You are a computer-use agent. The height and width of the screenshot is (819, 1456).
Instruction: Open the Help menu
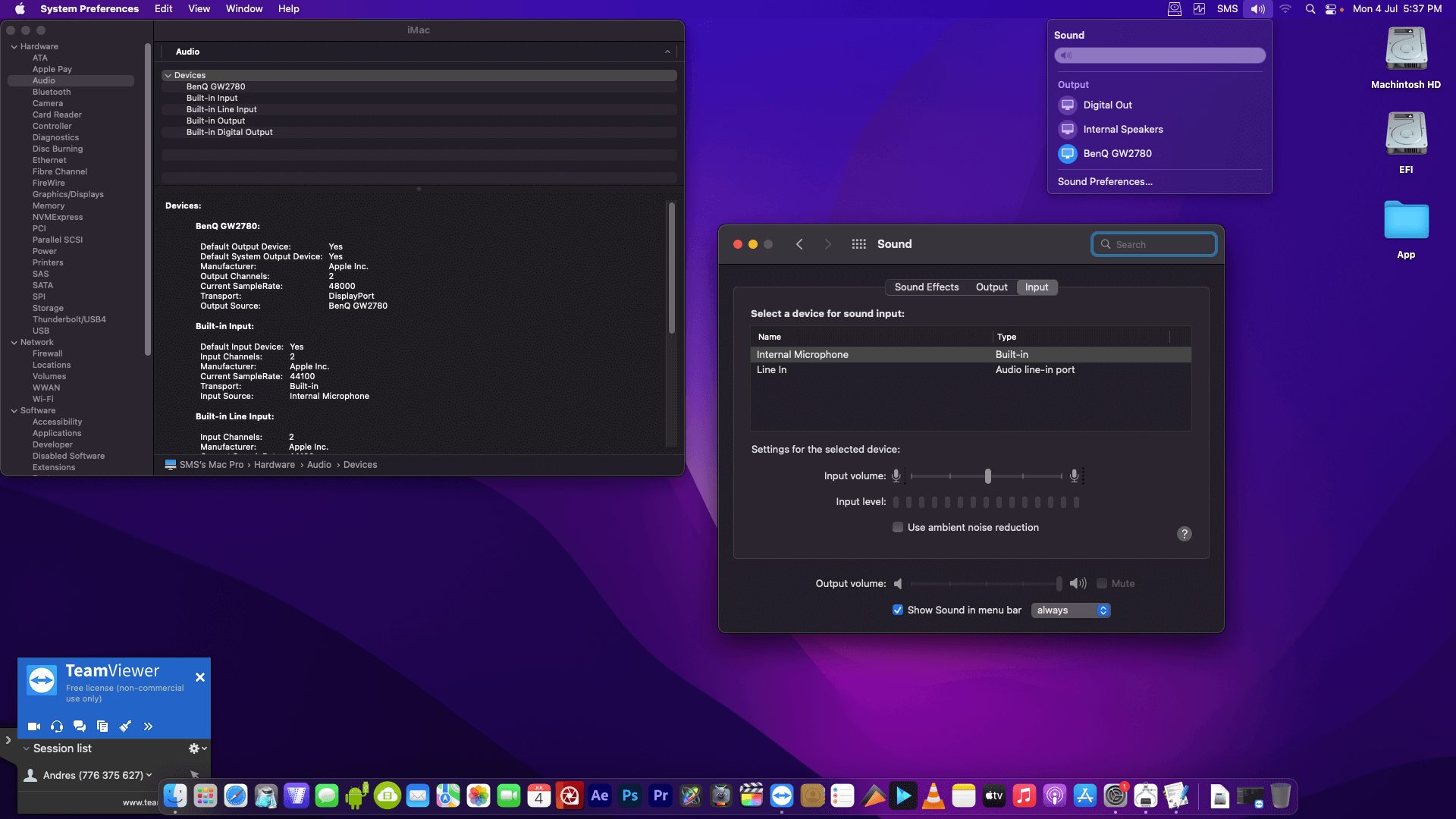click(x=288, y=9)
